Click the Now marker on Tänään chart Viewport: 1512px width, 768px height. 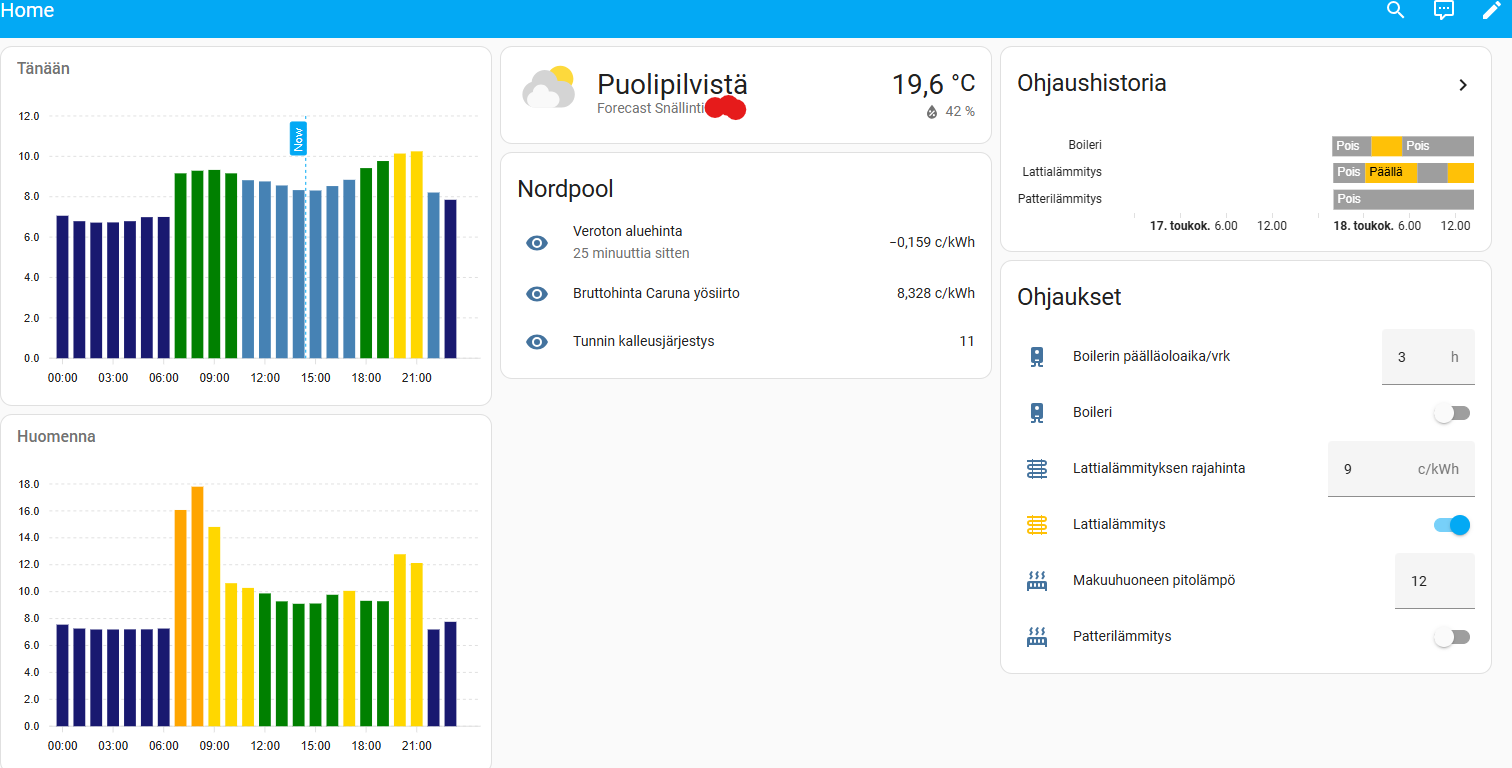(298, 138)
